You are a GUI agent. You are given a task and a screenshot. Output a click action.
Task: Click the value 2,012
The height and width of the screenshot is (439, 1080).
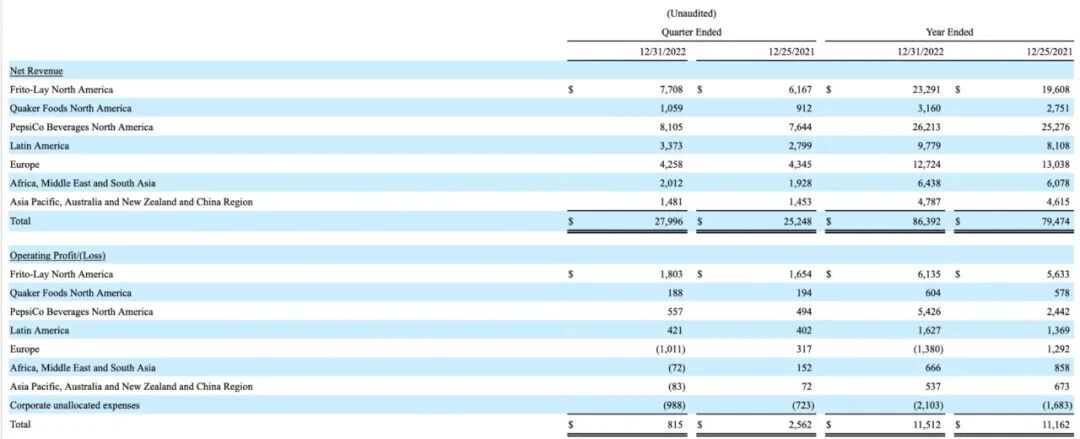click(674, 183)
